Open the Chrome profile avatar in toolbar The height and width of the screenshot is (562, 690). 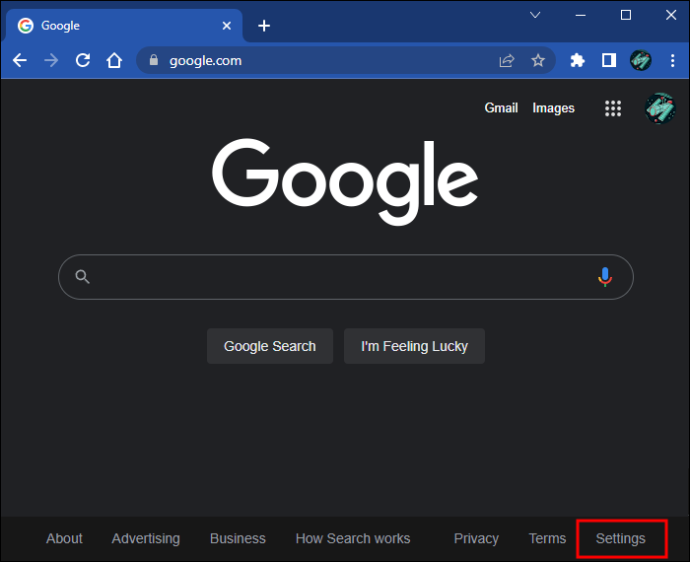[641, 60]
